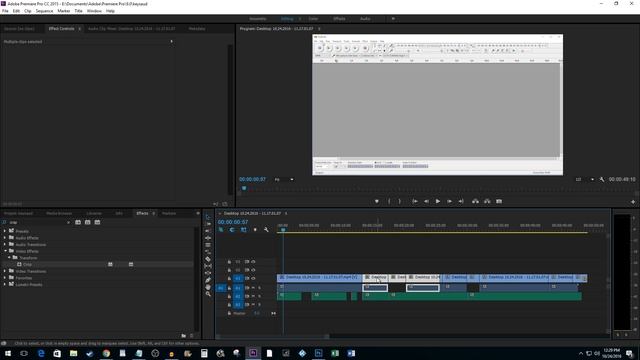Switch to the Color workspace

coord(313,19)
